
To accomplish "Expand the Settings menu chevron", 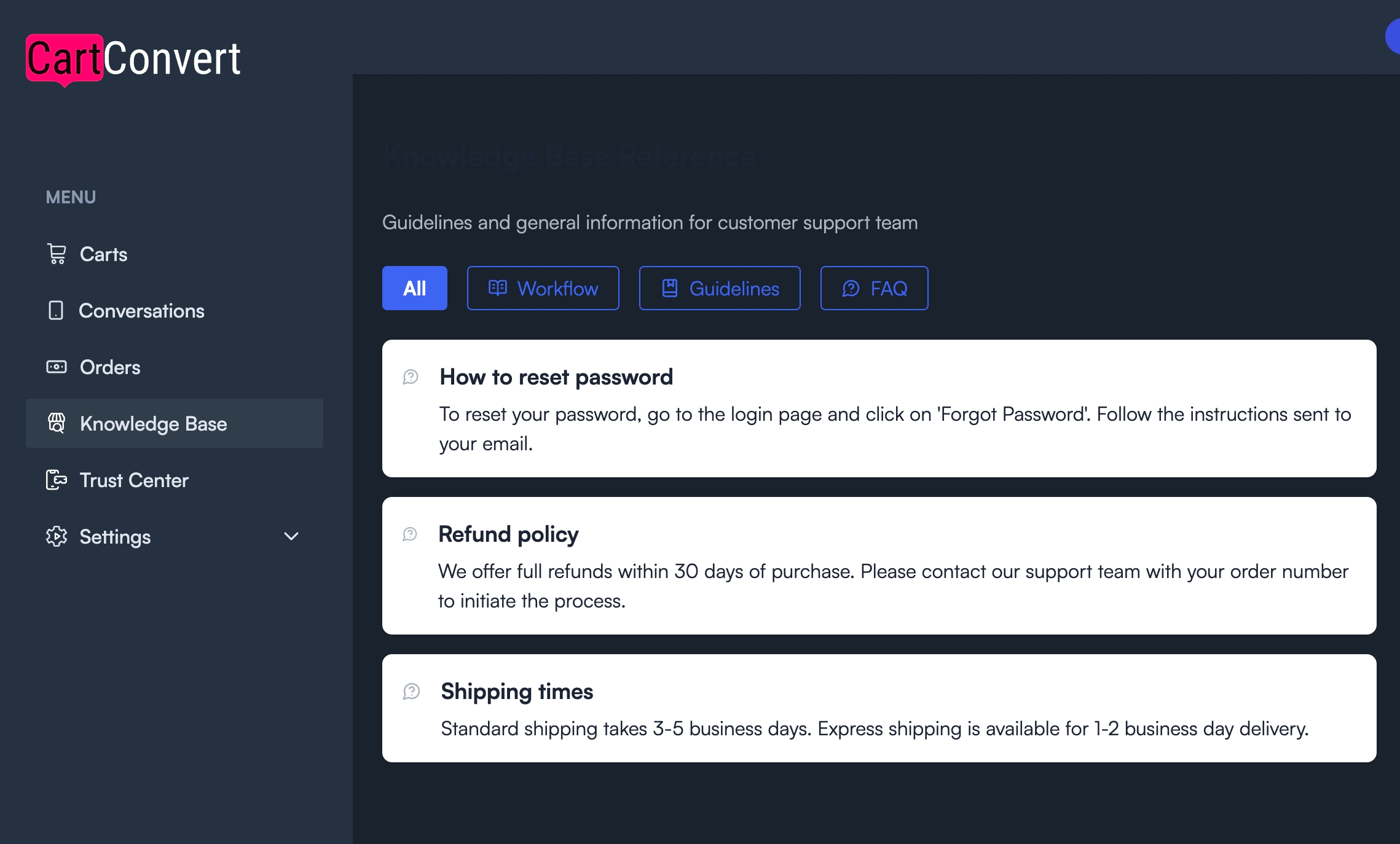I will click(x=291, y=536).
